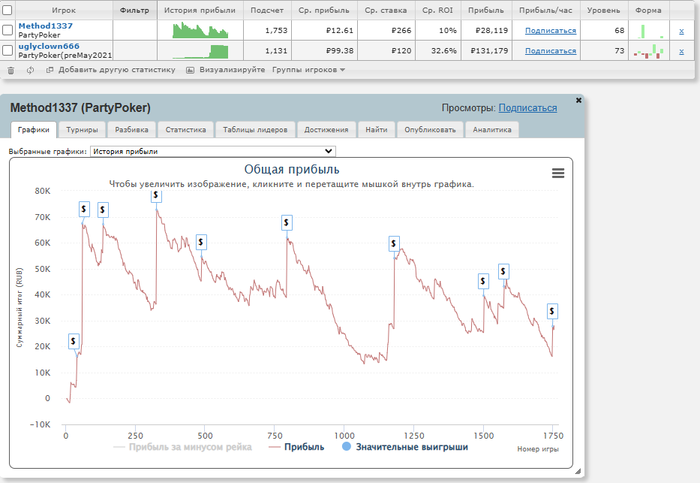Click the Фильтр column header
The height and width of the screenshot is (483, 700).
tap(134, 10)
